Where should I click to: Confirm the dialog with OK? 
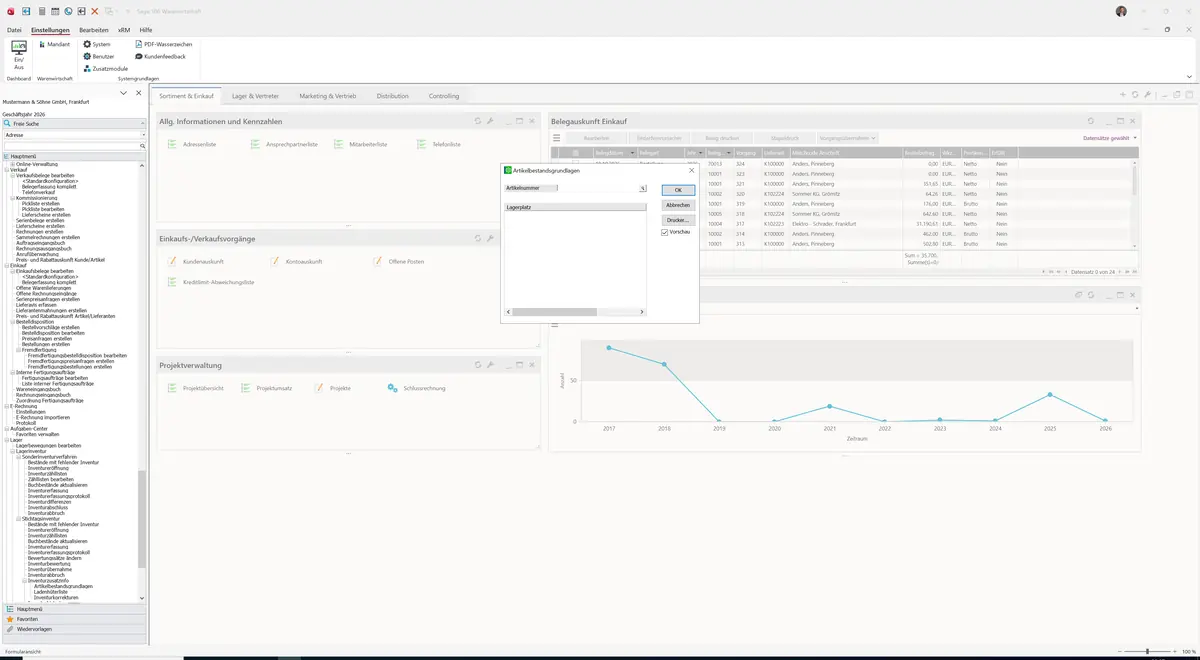click(x=678, y=190)
